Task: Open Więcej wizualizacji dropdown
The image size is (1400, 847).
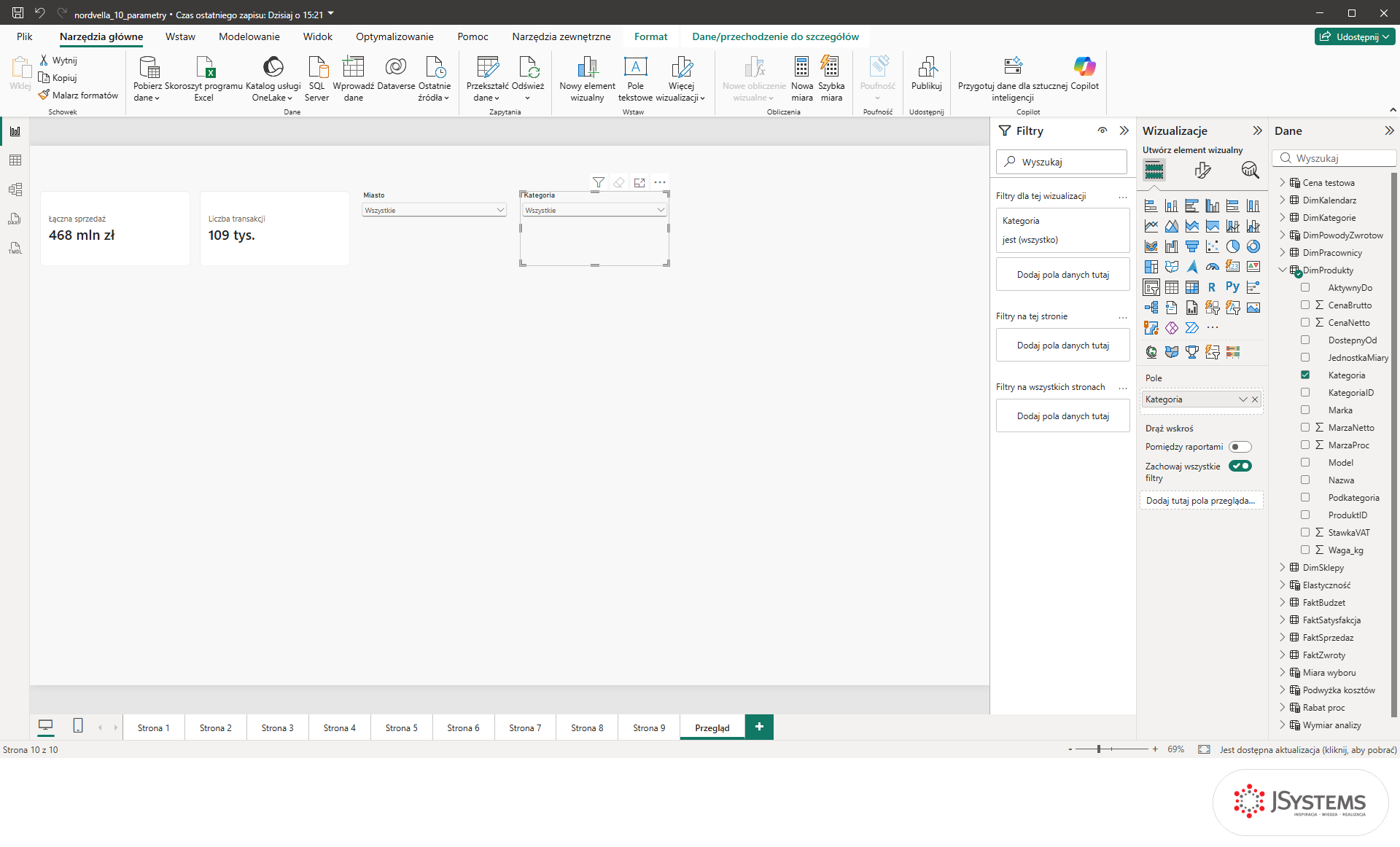Action: [x=681, y=78]
